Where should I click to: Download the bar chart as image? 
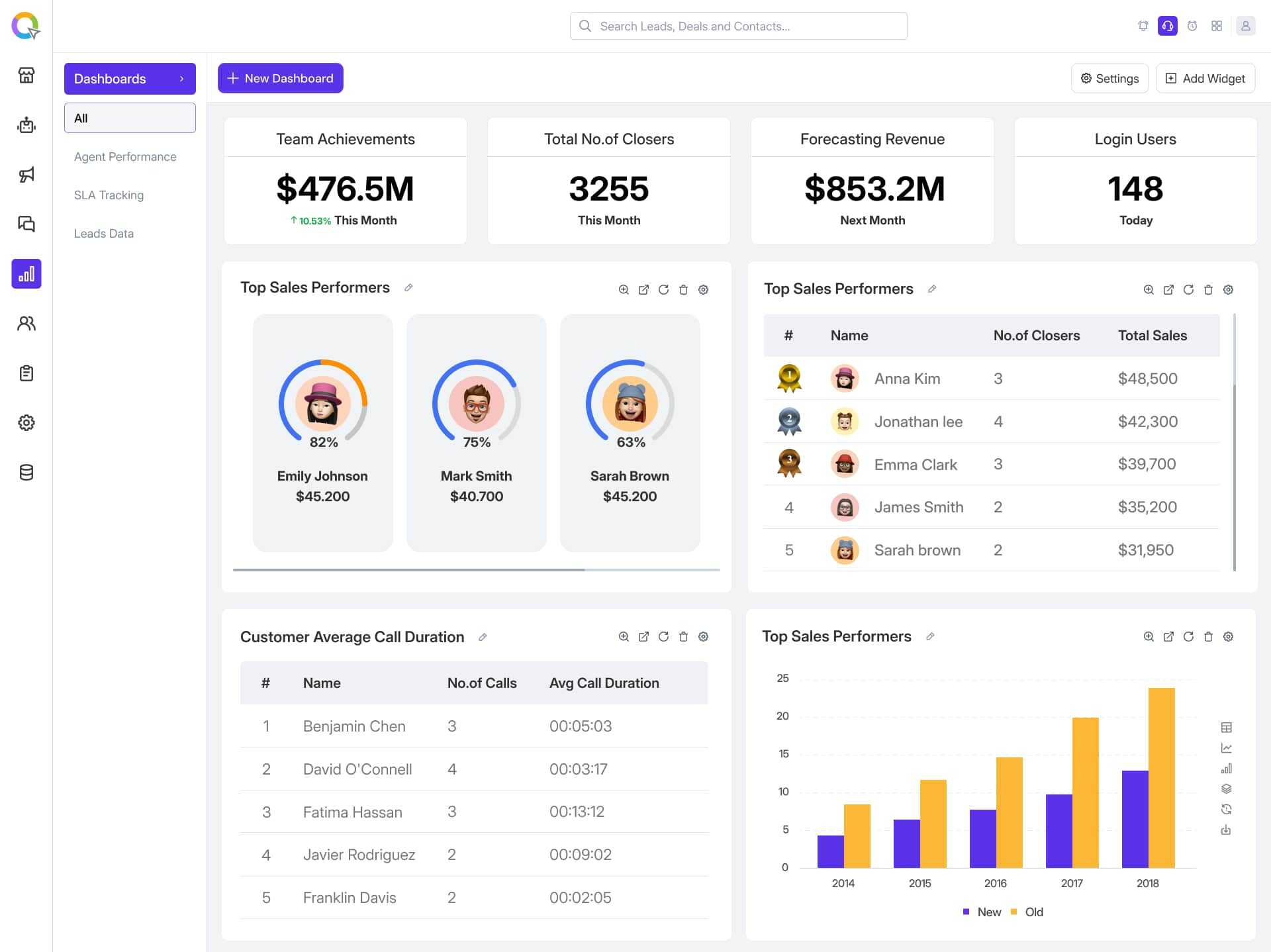click(x=1226, y=830)
